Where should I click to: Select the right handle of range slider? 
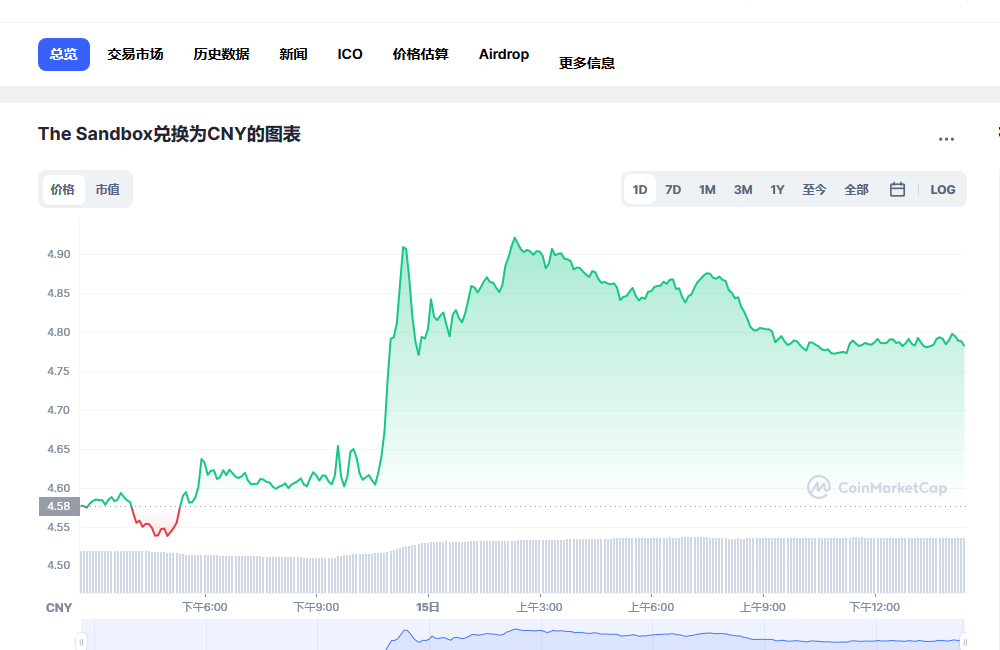[964, 641]
